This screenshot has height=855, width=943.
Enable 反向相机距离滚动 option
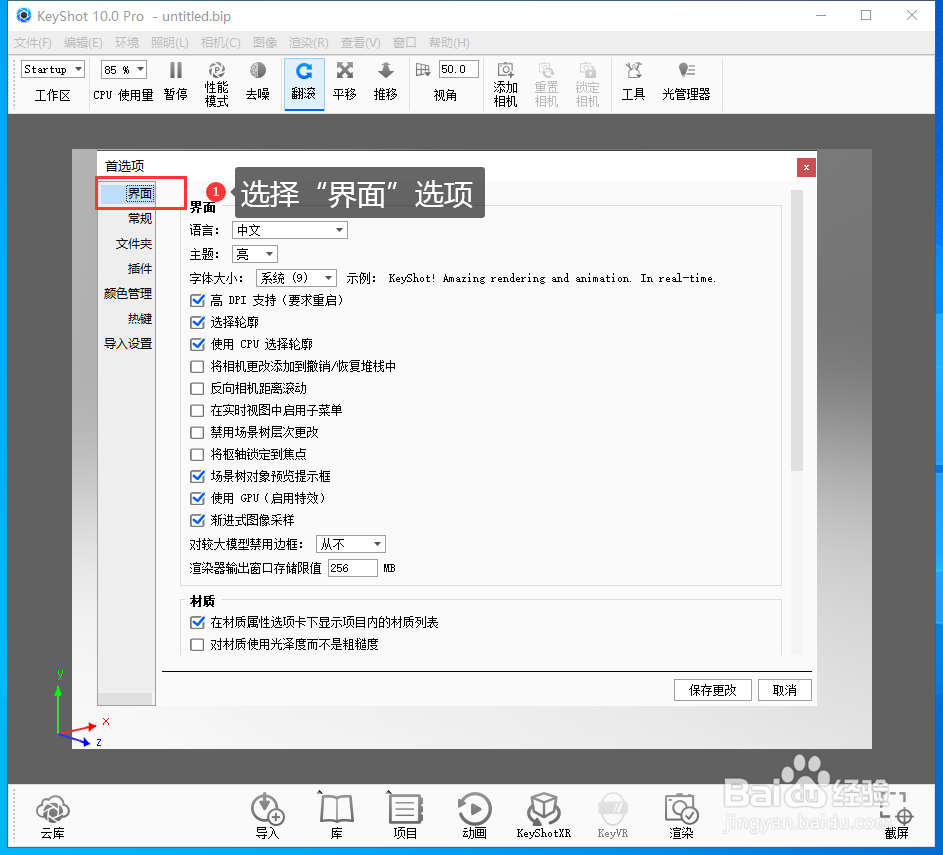click(x=196, y=388)
